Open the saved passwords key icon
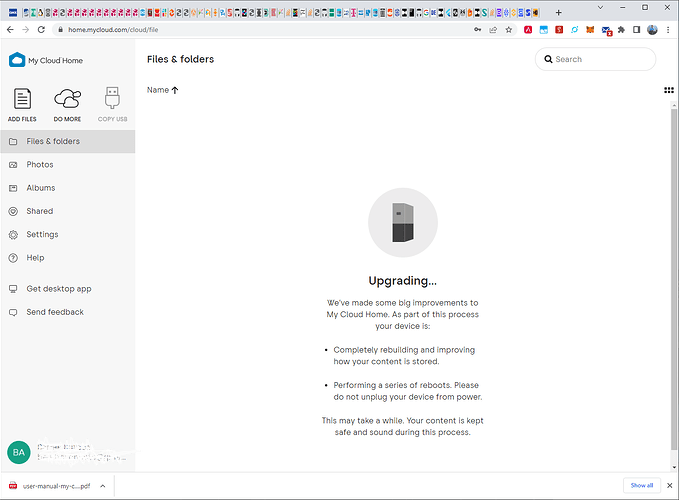The width and height of the screenshot is (679, 500). (478, 29)
